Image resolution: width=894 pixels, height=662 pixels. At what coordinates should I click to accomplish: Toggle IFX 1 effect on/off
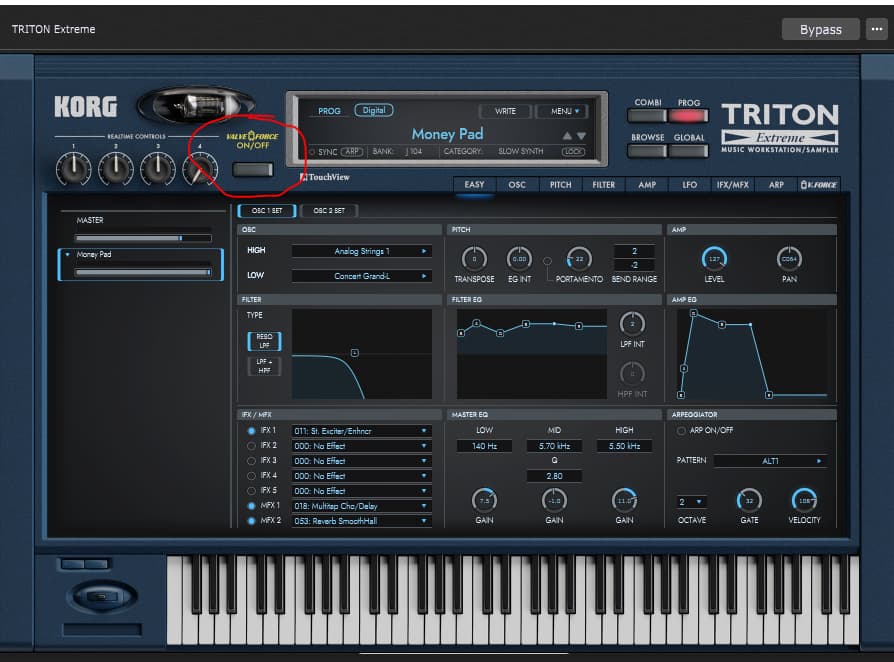(x=251, y=431)
